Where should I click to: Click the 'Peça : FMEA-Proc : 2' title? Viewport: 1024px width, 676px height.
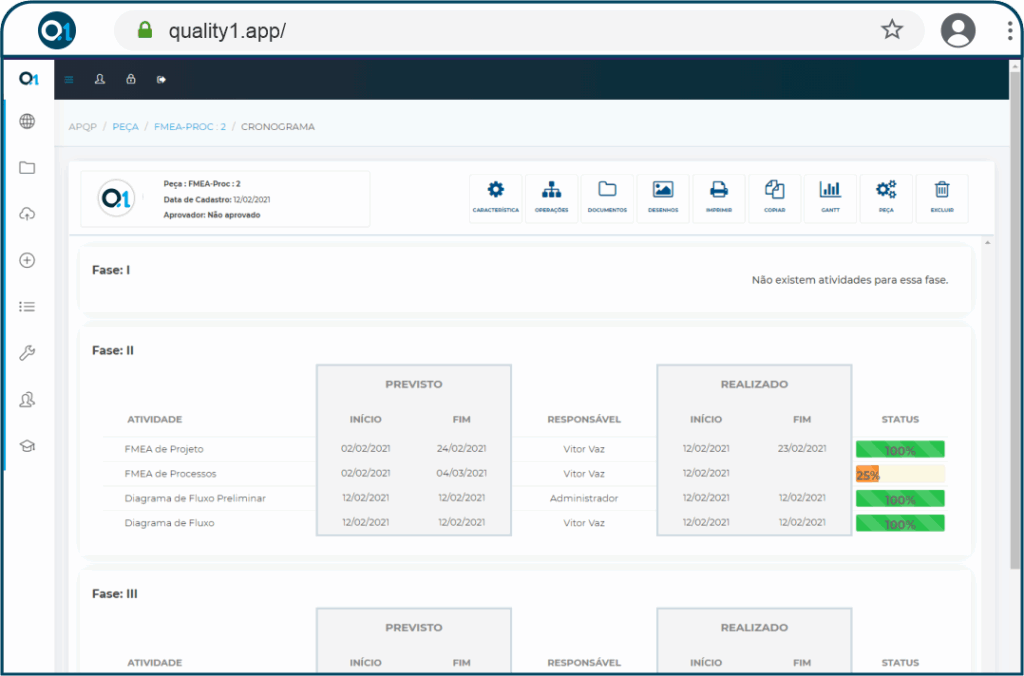[x=202, y=184]
